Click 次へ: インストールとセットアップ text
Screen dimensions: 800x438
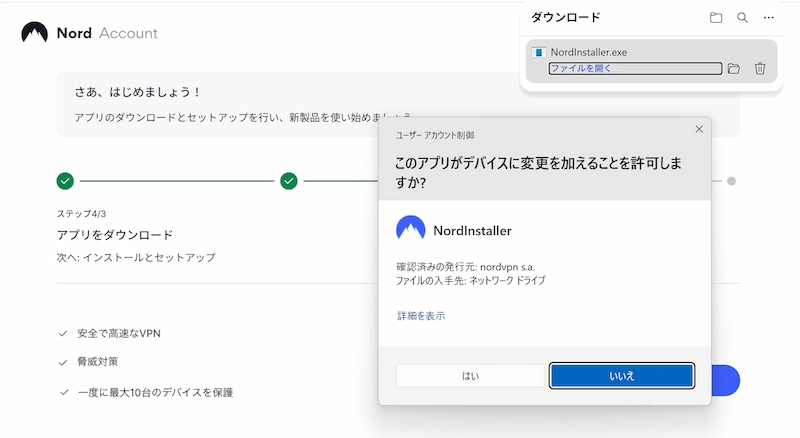[x=136, y=257]
